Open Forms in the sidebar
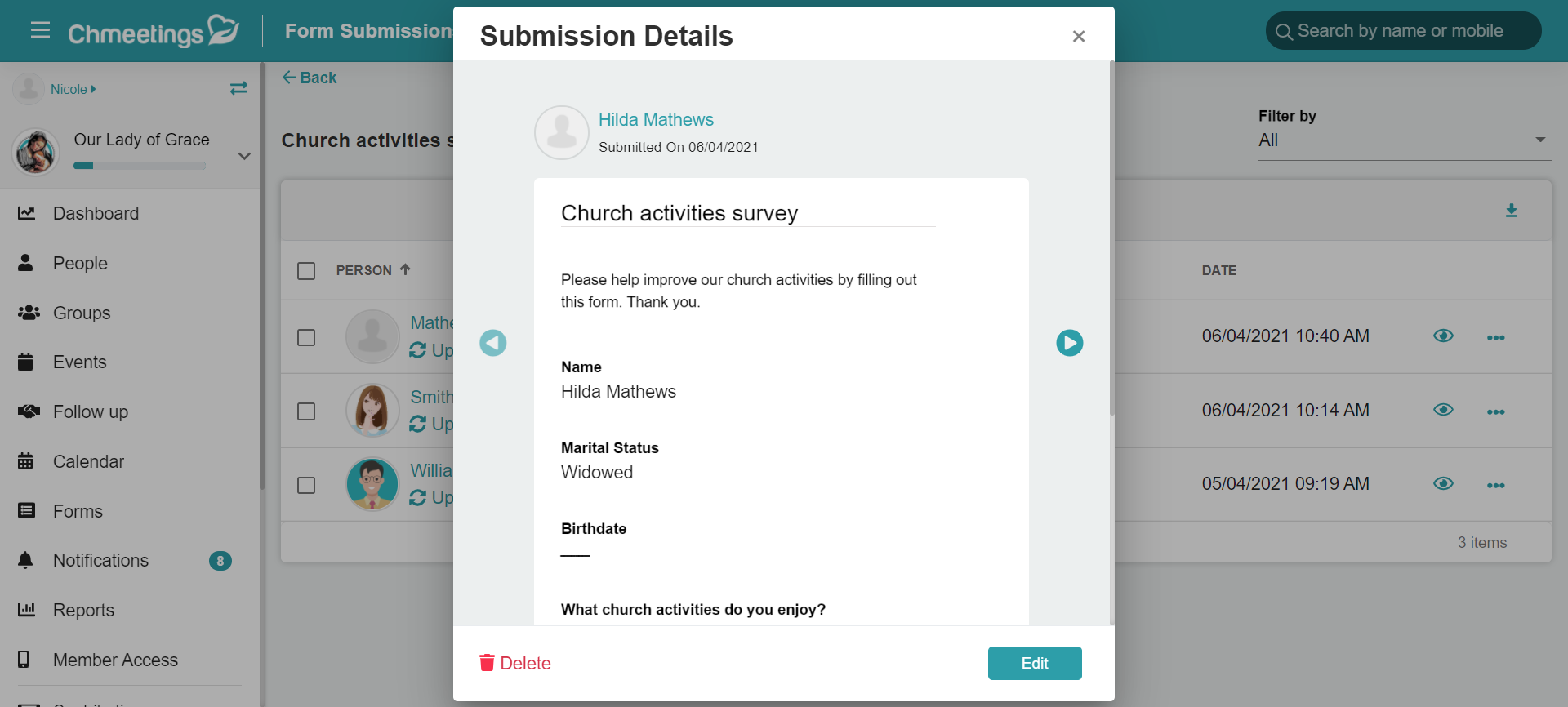This screenshot has height=707, width=1568. (78, 512)
